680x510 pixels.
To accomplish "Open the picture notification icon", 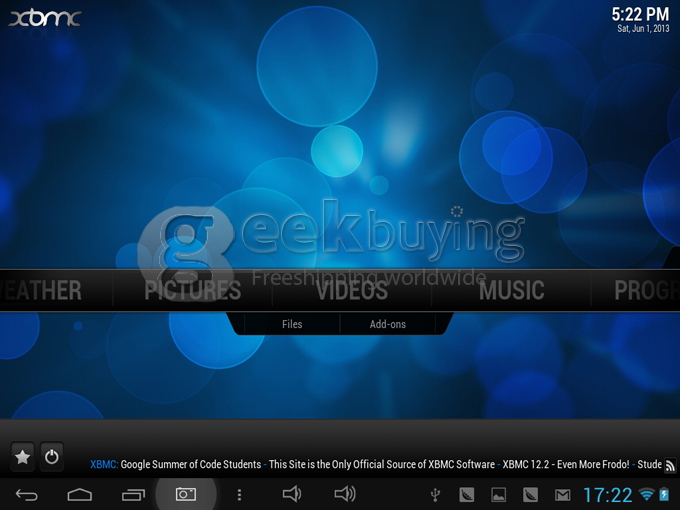I will point(498,495).
